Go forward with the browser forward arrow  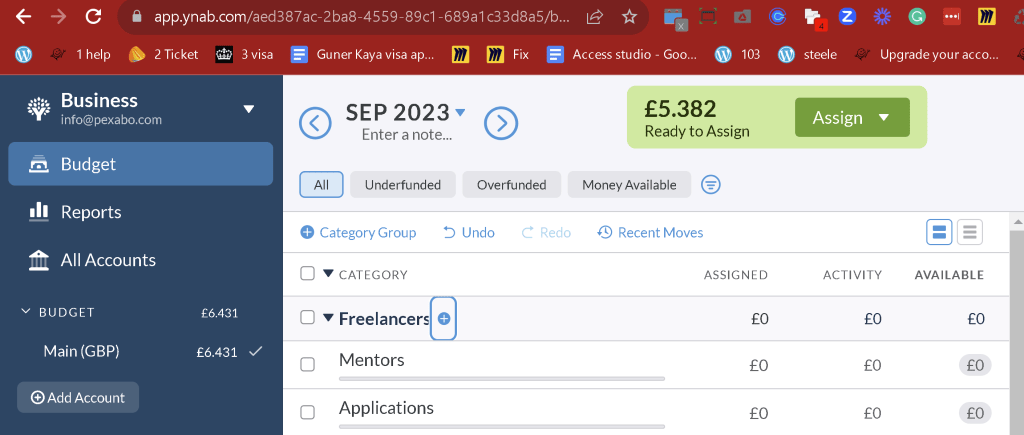[x=58, y=16]
